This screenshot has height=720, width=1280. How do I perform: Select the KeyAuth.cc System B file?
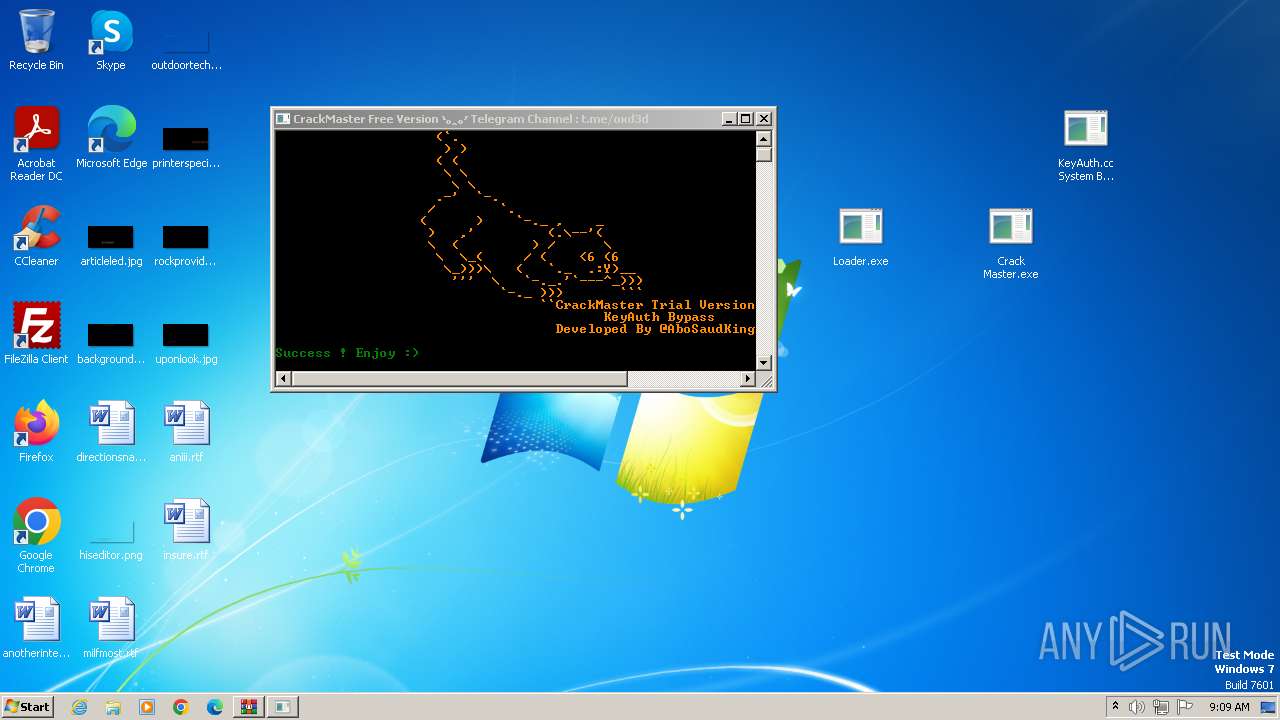(x=1085, y=146)
